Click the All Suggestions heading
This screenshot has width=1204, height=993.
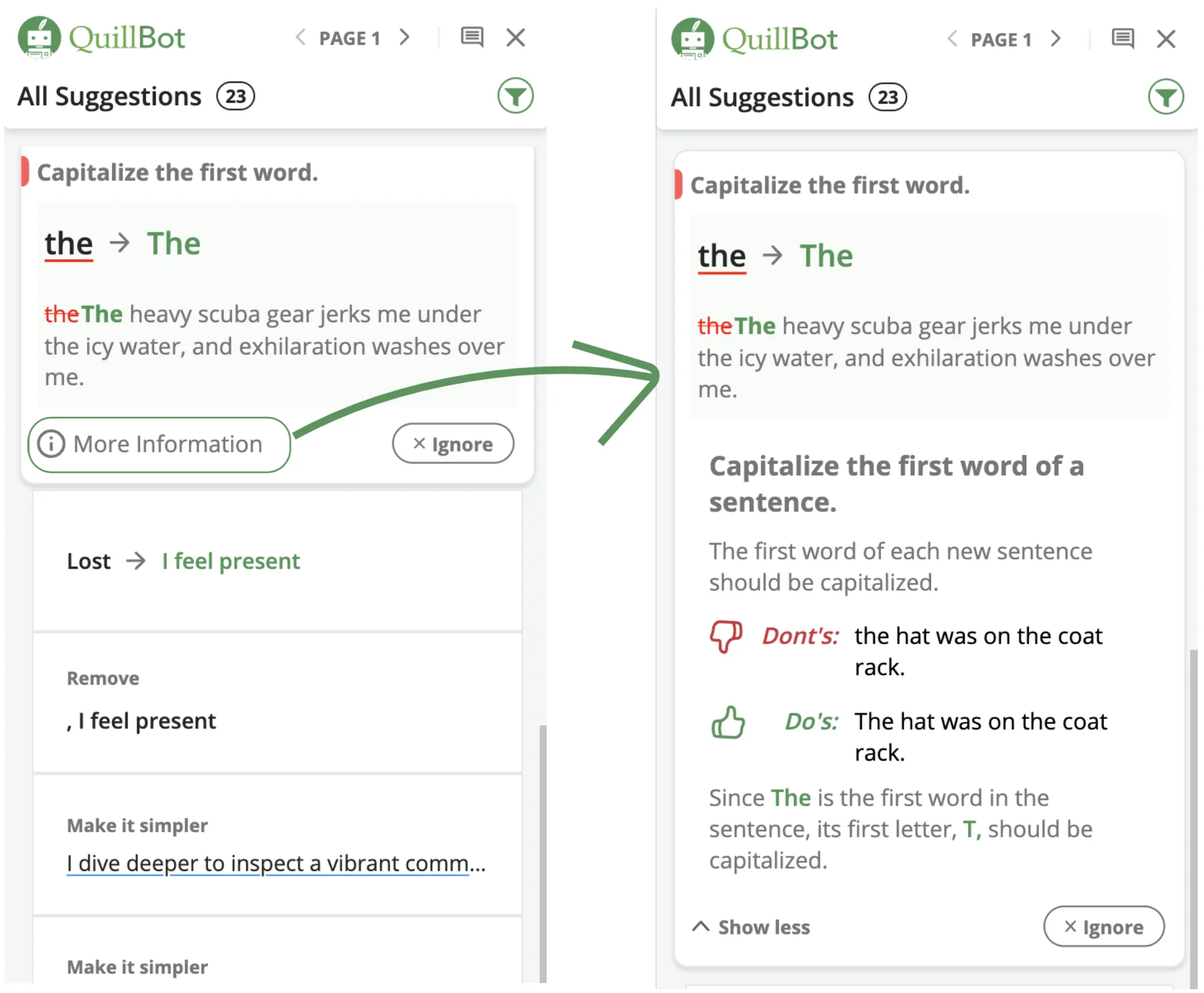tap(108, 95)
